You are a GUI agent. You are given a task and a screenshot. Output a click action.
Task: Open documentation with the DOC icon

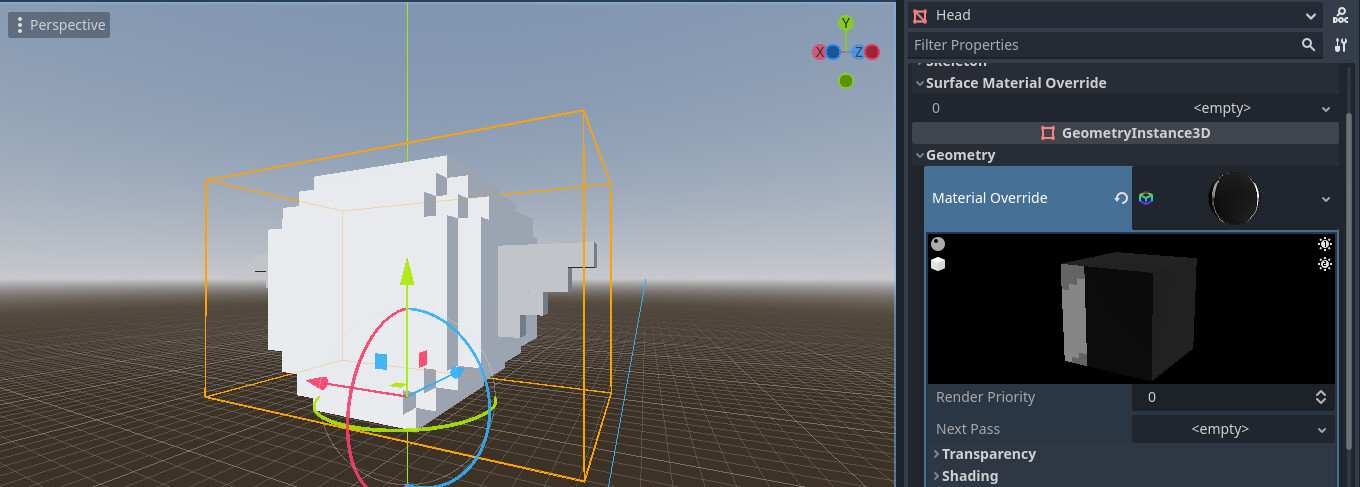pyautogui.click(x=1341, y=15)
